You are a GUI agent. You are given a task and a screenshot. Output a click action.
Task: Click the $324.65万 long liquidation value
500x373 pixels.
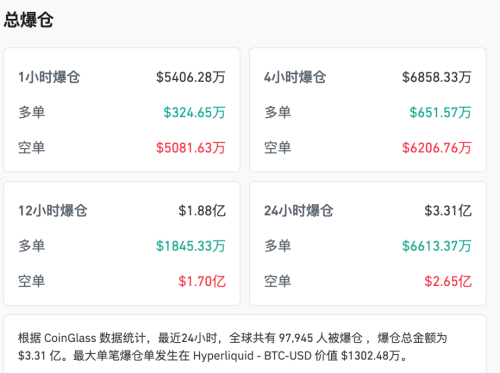[194, 112]
